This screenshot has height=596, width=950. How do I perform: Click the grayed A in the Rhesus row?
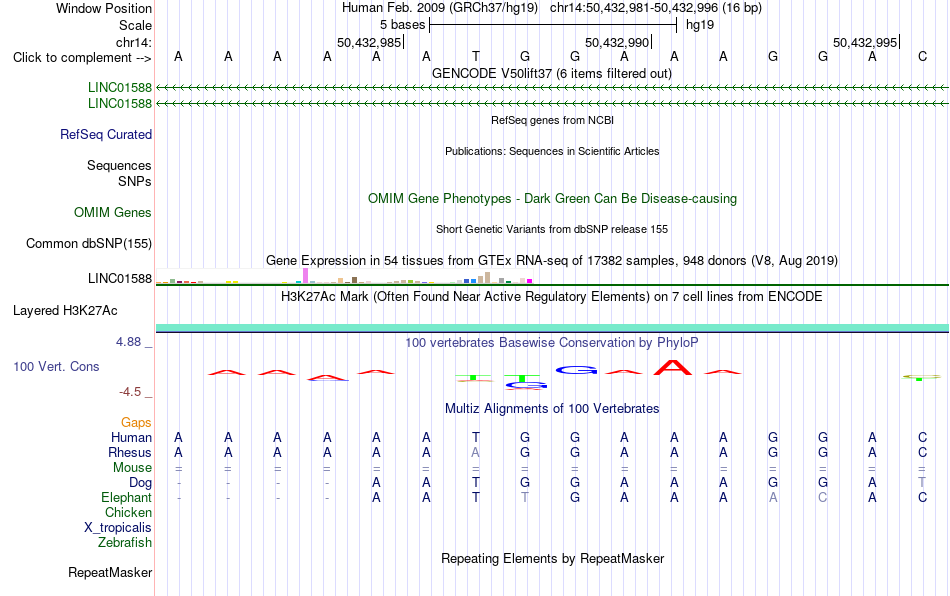point(476,452)
